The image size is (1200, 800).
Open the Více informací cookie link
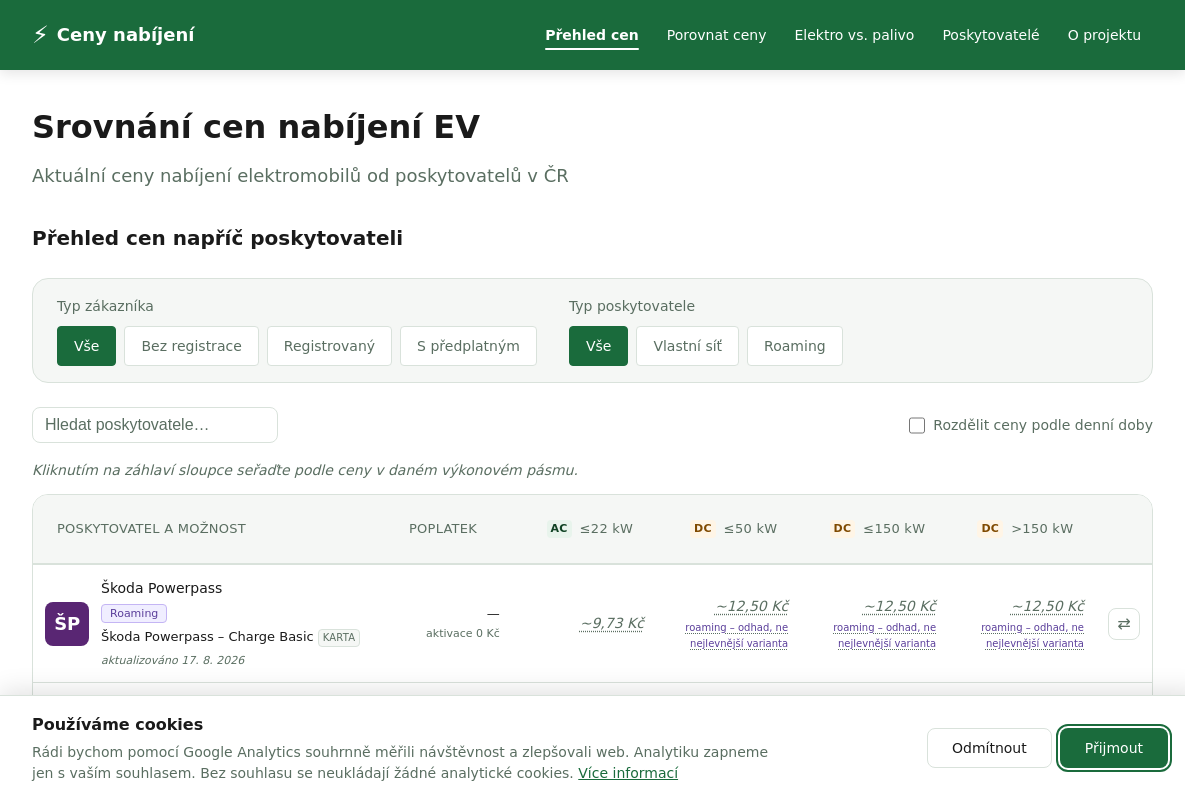628,773
